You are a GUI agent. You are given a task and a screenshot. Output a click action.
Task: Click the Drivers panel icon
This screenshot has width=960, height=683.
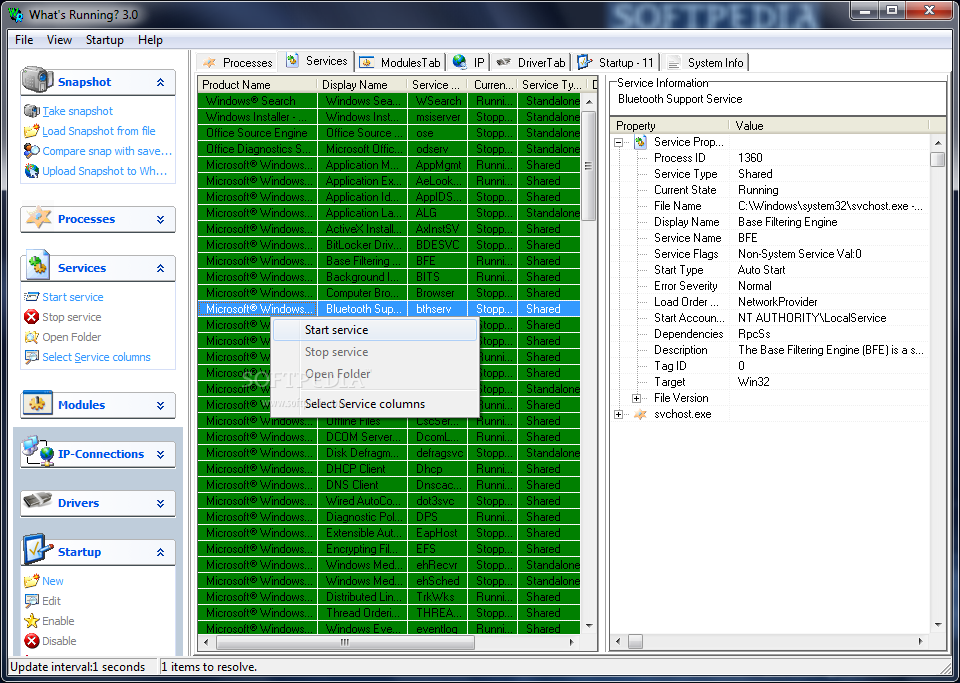tap(37, 501)
